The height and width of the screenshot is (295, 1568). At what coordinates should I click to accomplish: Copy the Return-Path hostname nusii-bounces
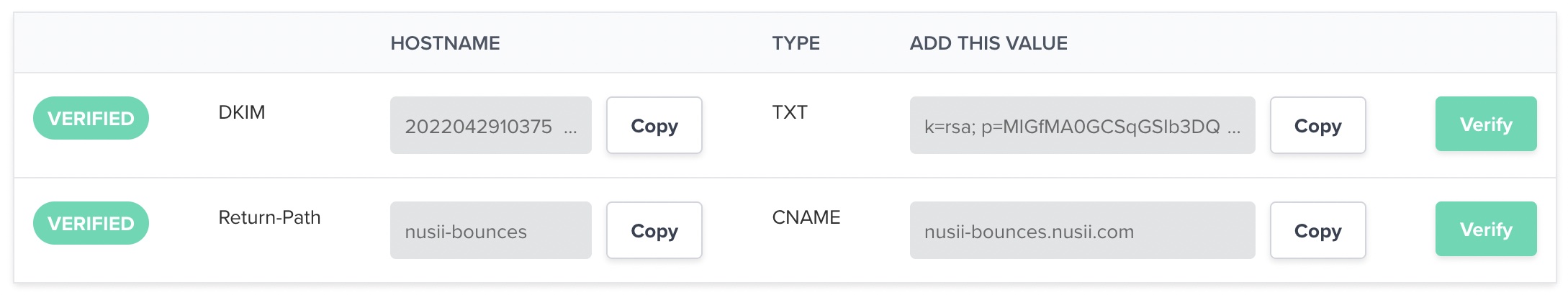[654, 230]
